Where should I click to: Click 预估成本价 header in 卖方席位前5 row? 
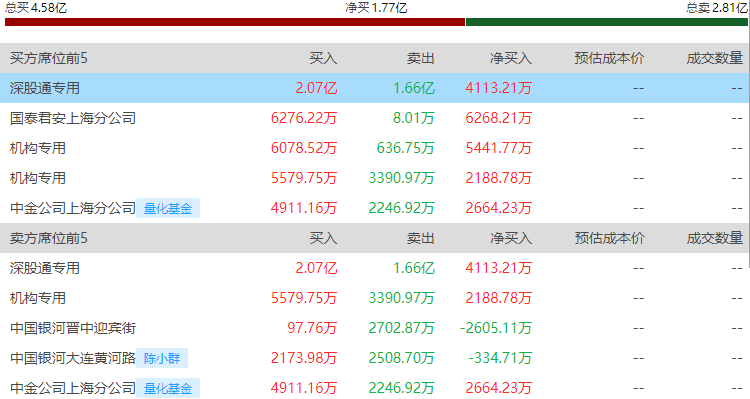609,238
